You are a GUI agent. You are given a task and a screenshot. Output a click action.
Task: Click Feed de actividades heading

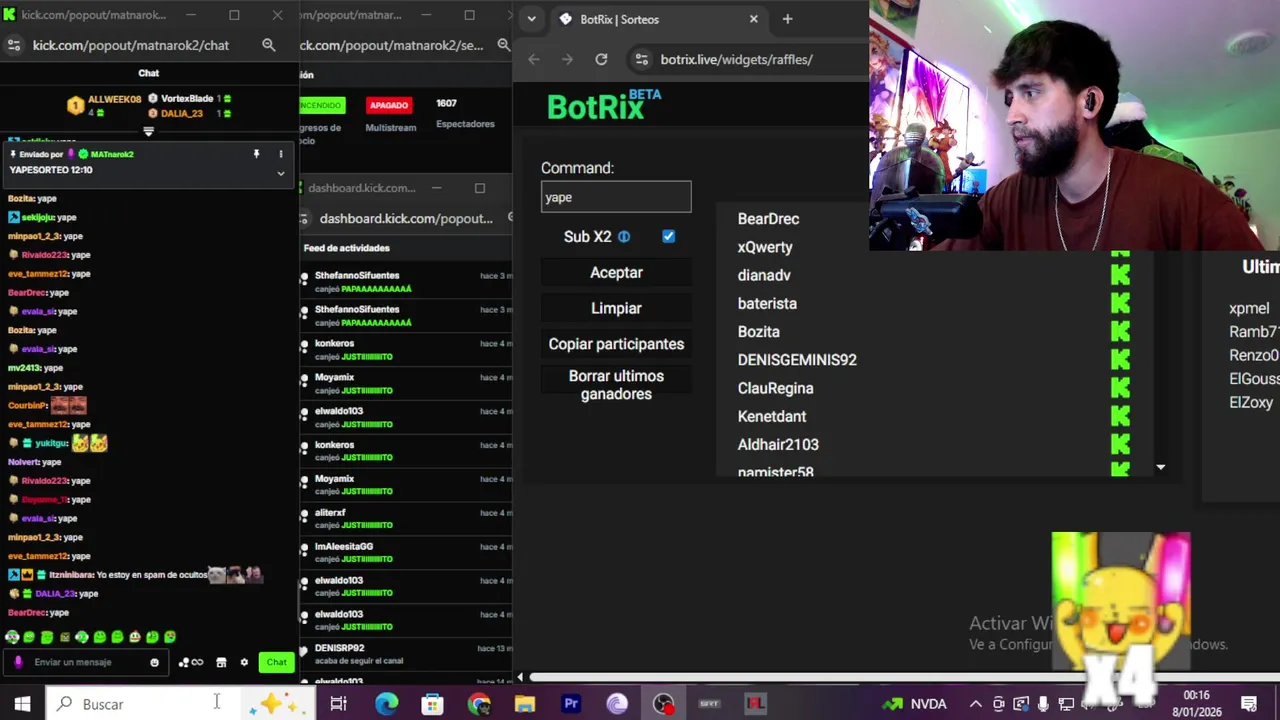347,248
